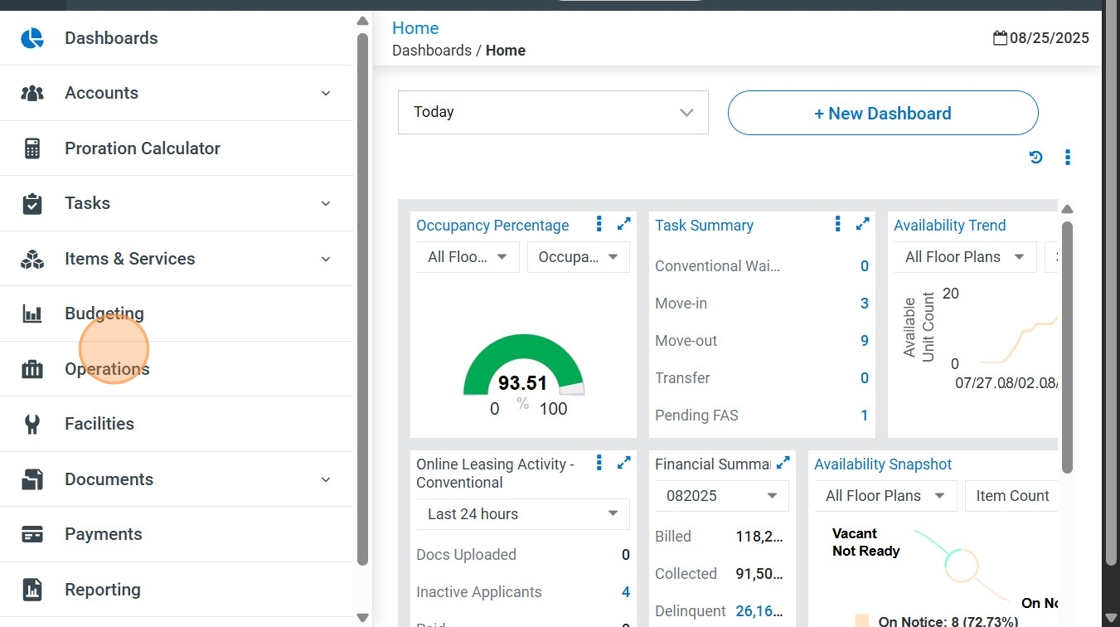Open the Operations menu item
The height and width of the screenshot is (627, 1120).
(x=107, y=369)
